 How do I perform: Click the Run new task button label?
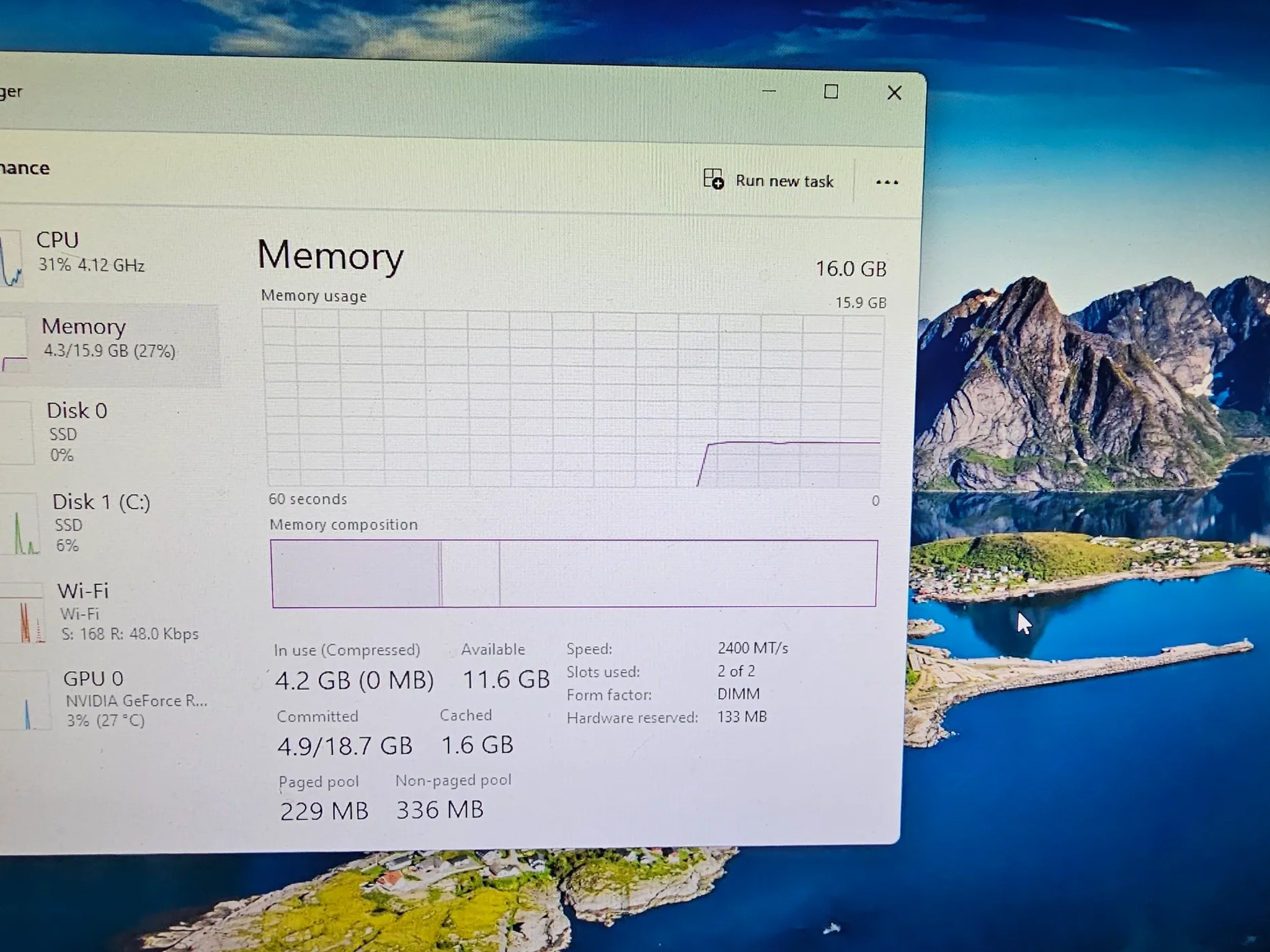(784, 181)
